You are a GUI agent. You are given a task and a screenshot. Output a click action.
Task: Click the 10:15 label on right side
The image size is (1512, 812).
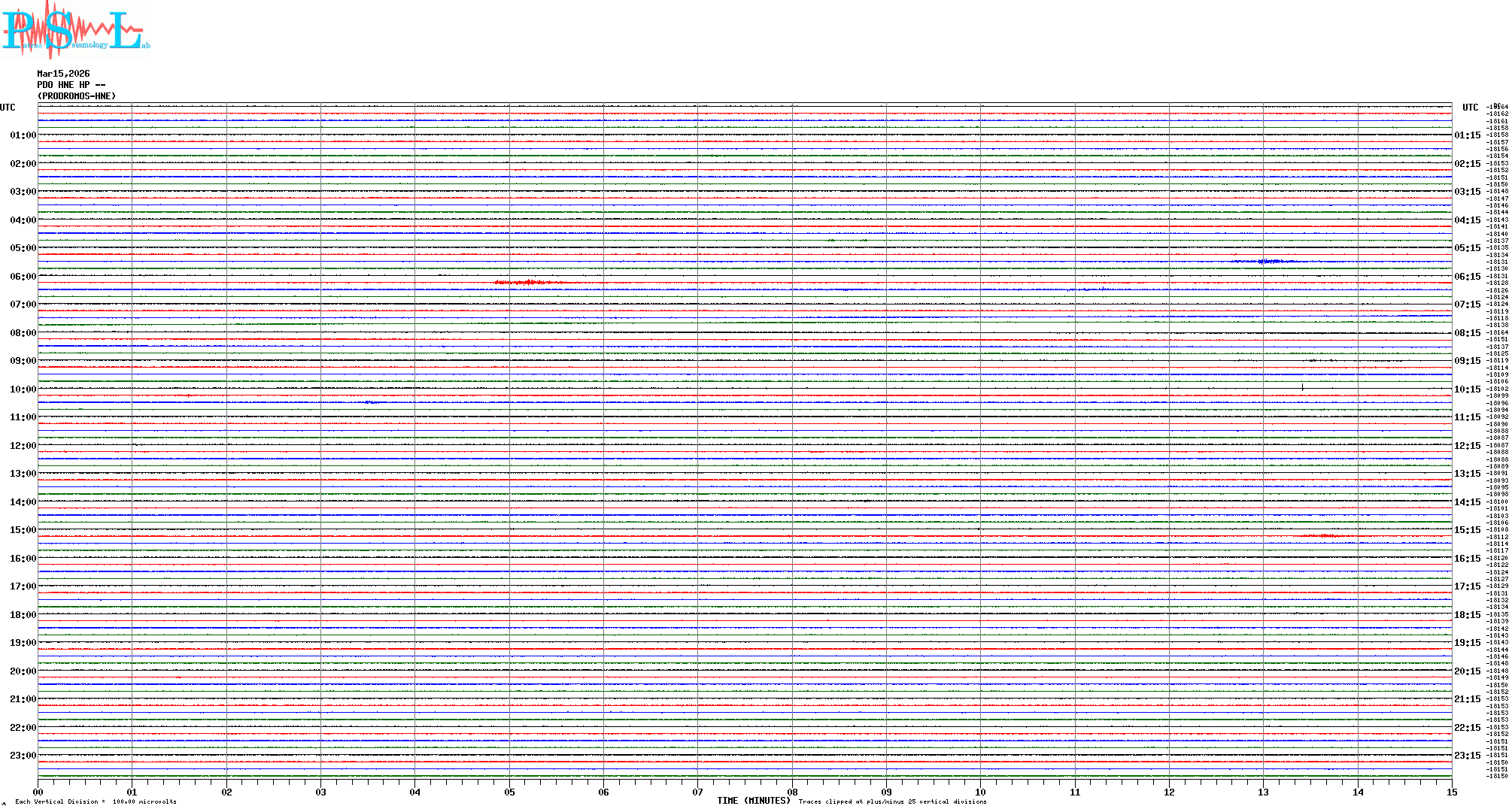pos(1467,389)
